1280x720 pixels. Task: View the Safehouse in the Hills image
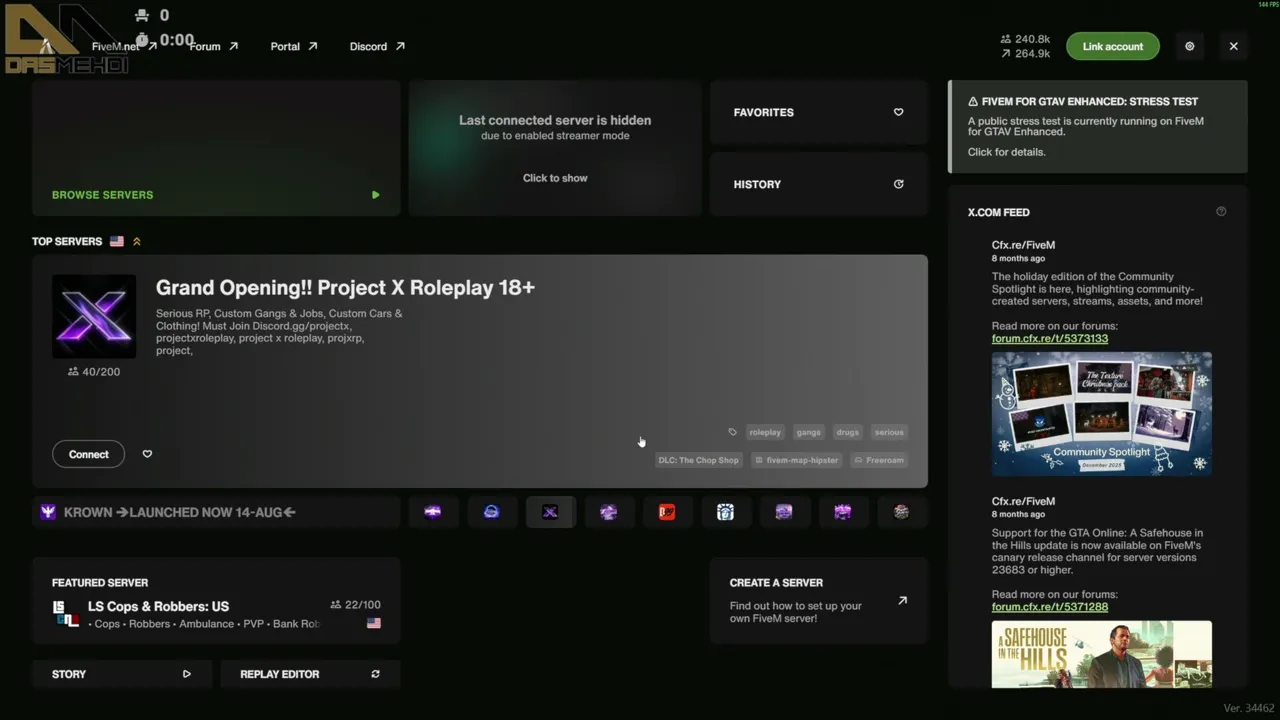pos(1102,654)
